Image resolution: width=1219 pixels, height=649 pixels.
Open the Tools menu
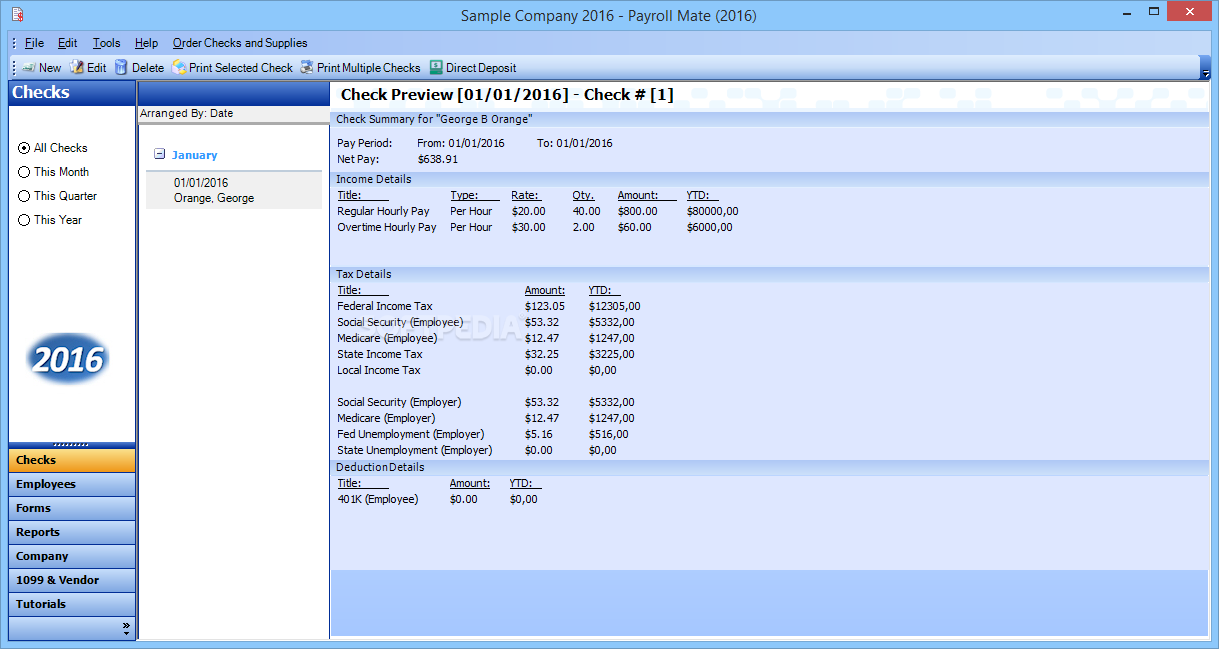pos(106,43)
